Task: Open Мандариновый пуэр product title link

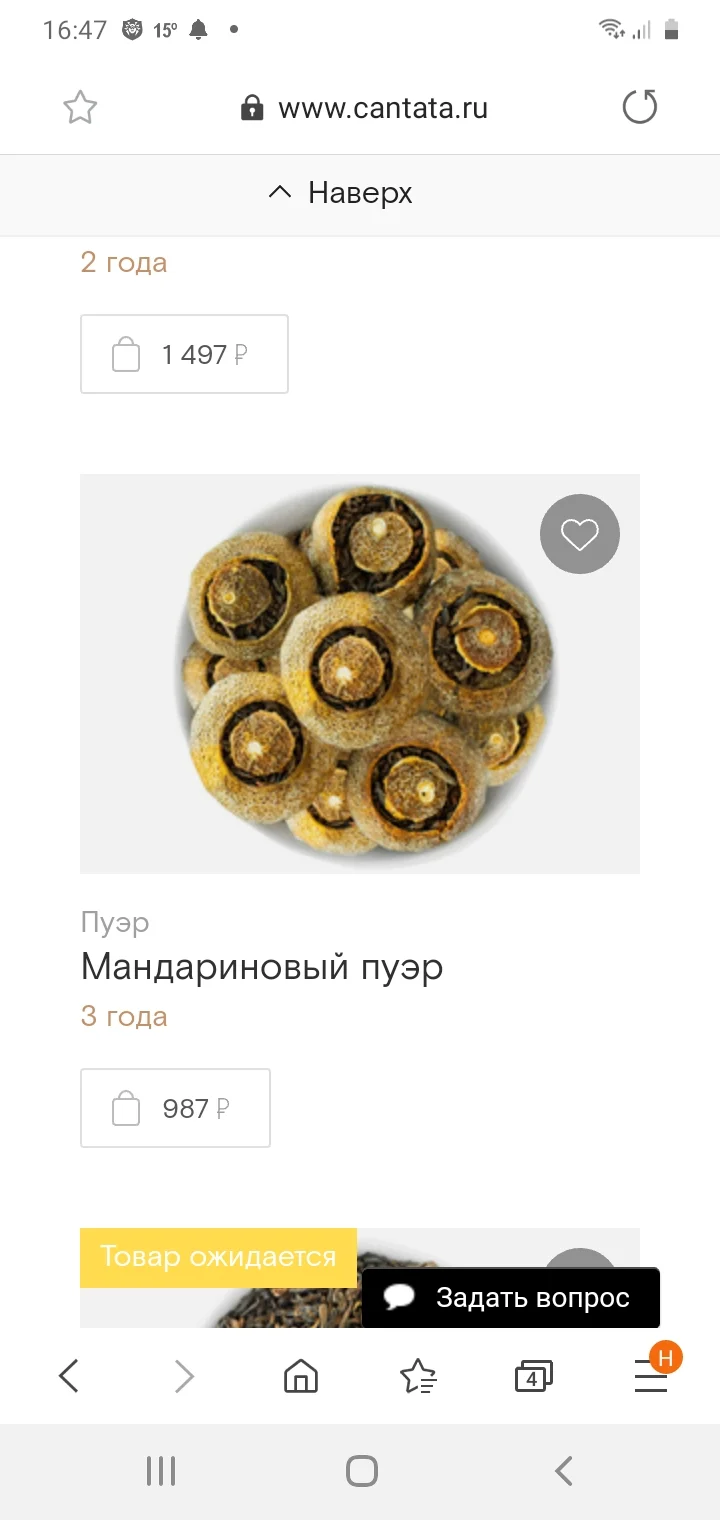Action: tap(262, 967)
